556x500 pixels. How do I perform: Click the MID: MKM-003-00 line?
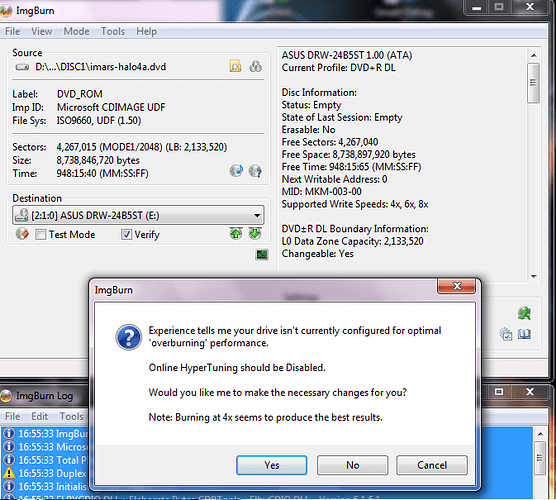322,191
